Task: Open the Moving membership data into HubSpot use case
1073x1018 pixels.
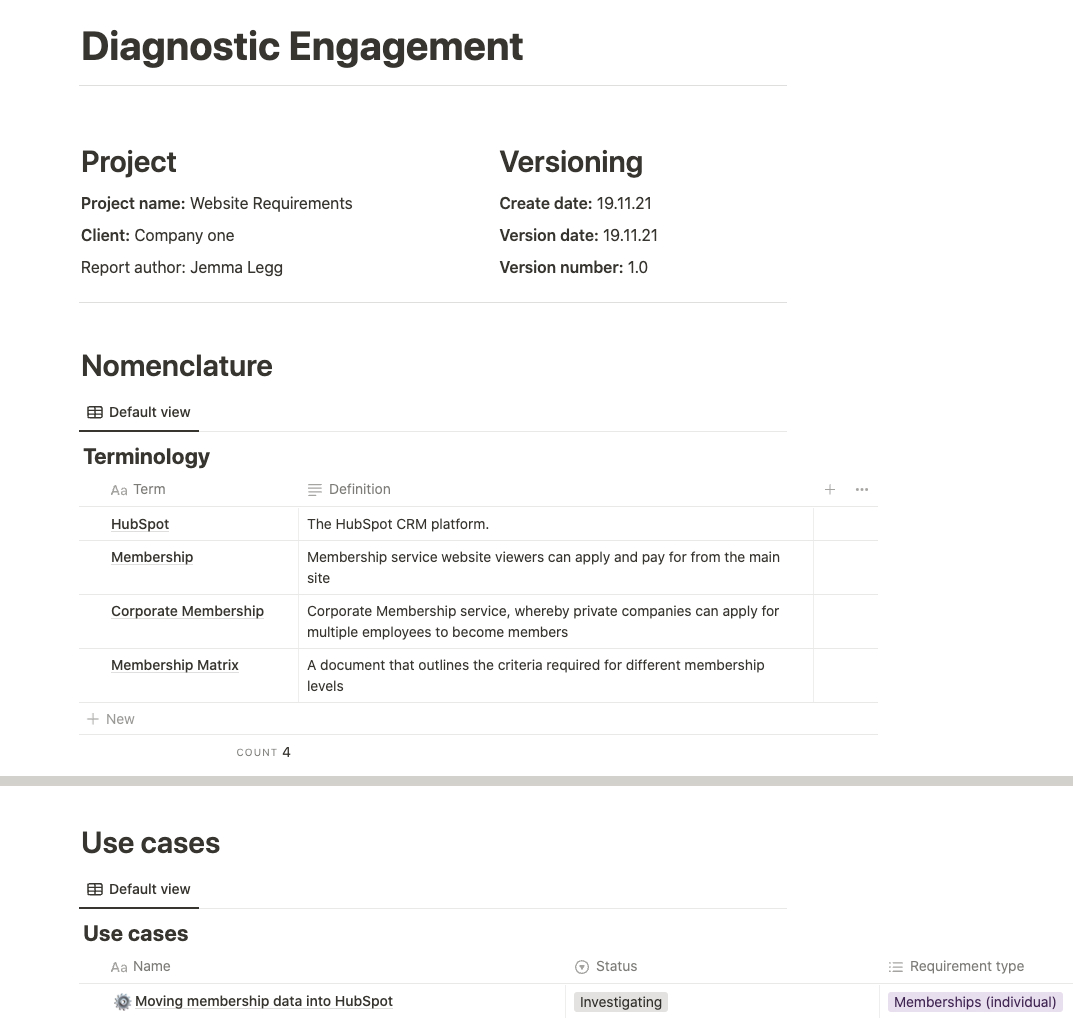Action: pos(263,1001)
